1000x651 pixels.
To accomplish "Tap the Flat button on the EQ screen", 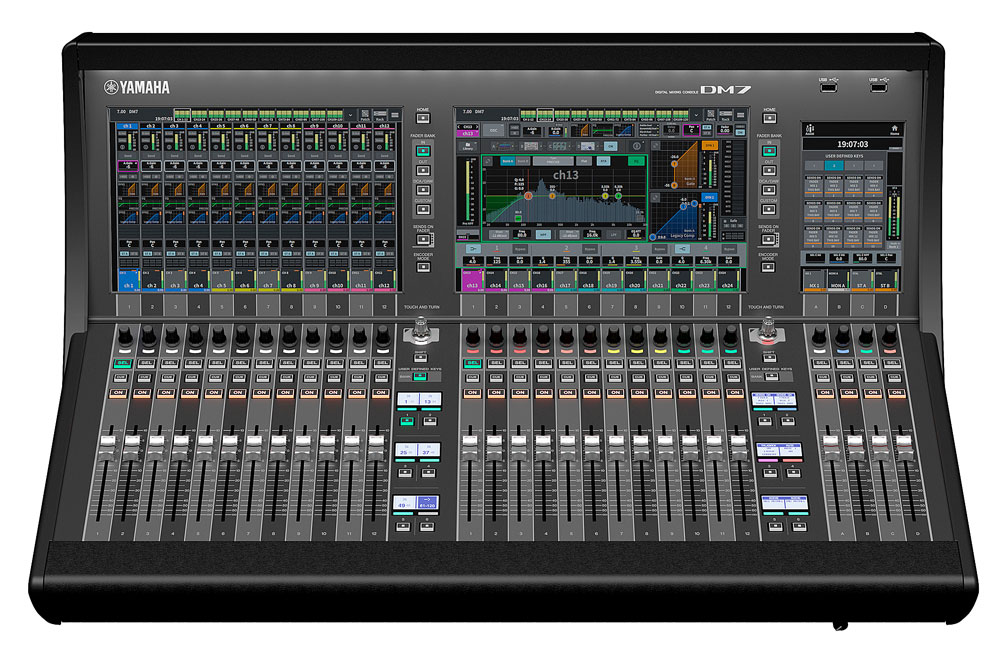I will click(x=584, y=161).
